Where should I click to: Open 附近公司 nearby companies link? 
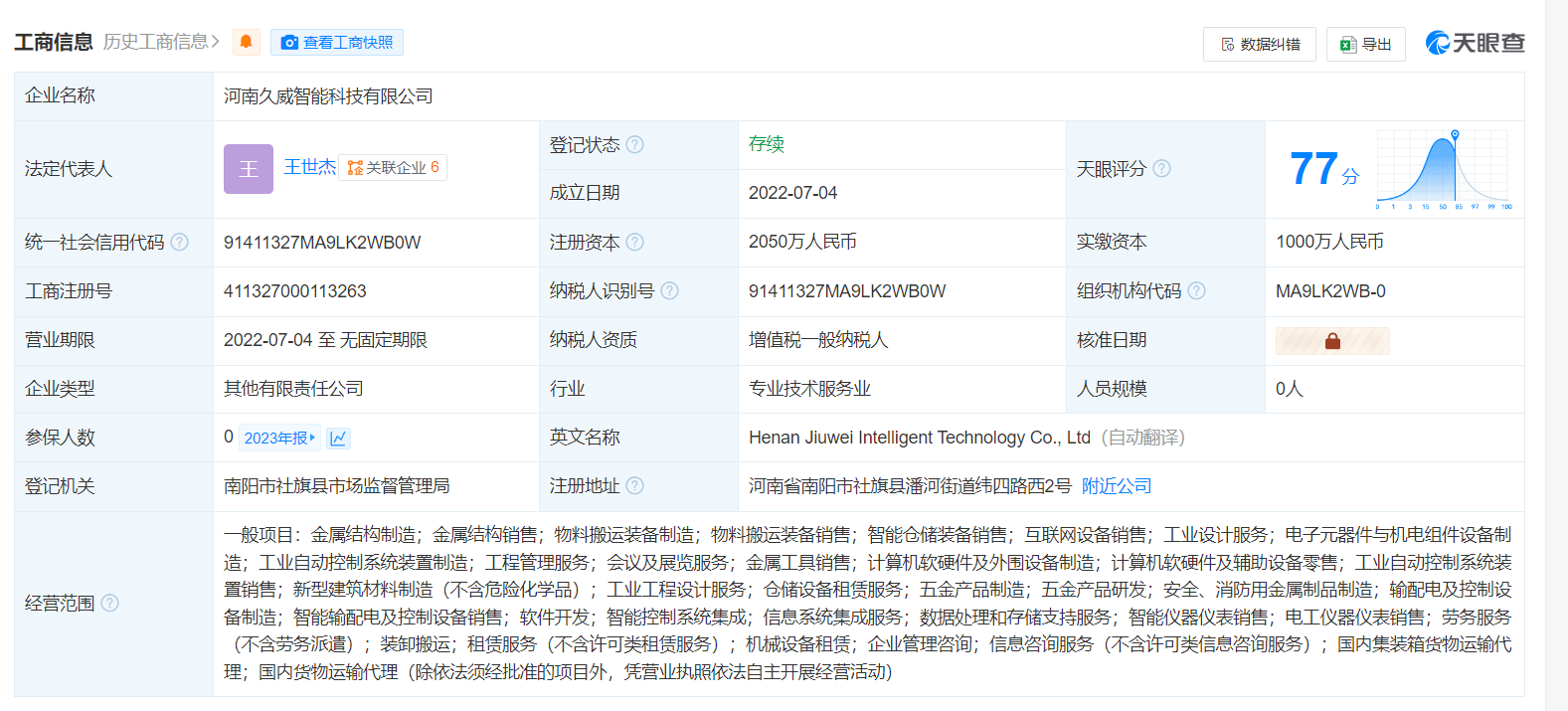1117,485
